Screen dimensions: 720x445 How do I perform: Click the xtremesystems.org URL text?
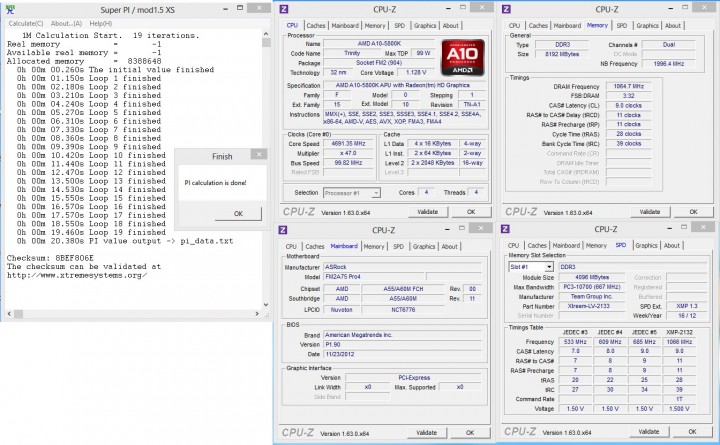click(77, 276)
